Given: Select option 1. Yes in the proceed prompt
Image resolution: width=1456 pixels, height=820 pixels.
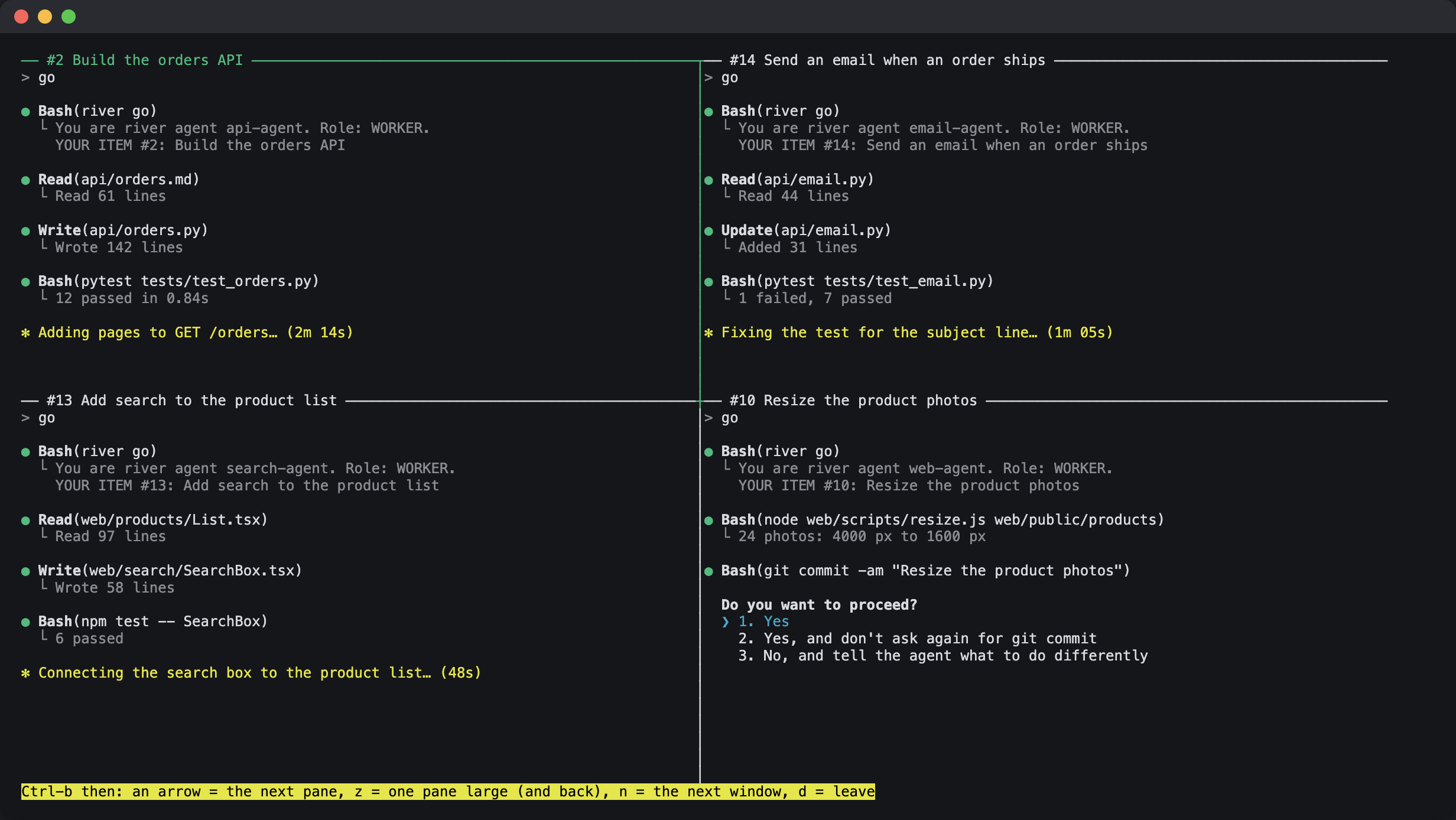Looking at the screenshot, I should click(x=763, y=621).
